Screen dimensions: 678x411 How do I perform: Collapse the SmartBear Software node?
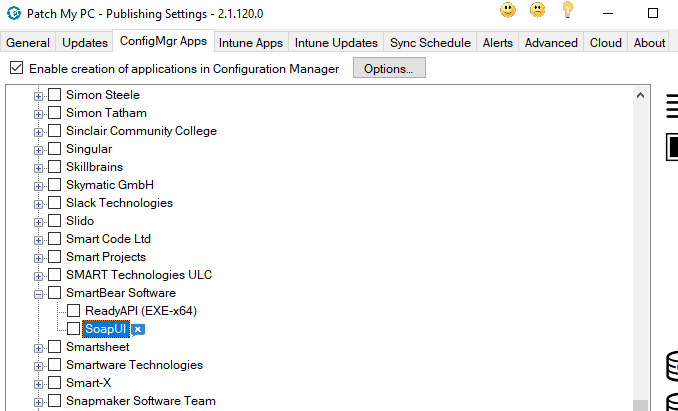coord(38,294)
